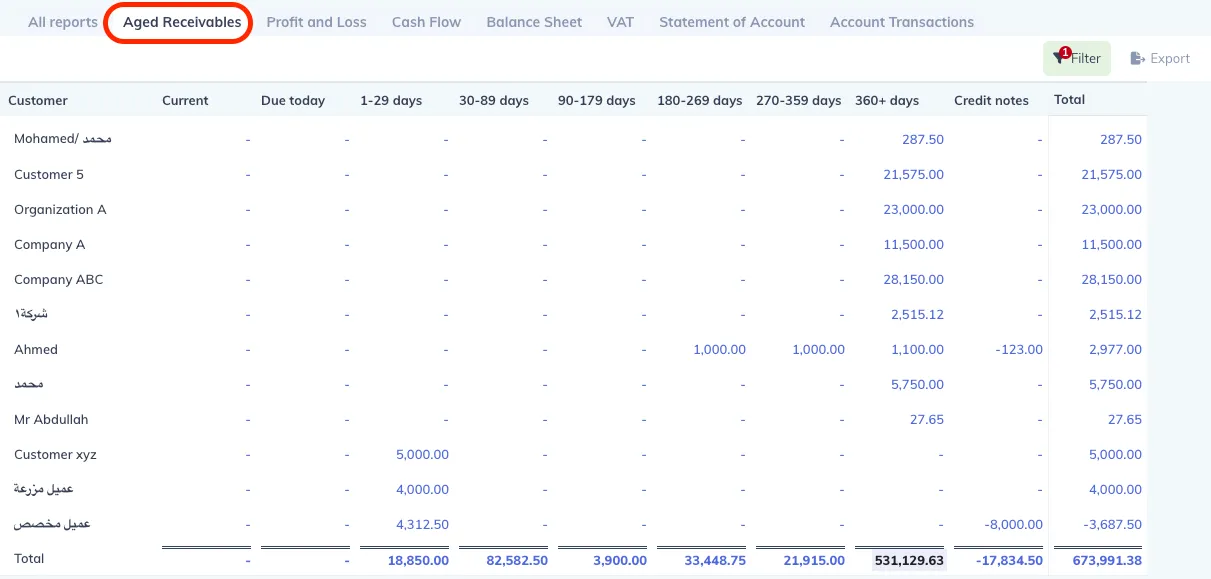Open Customer 5's 21,575.00 overdue amount
Image resolution: width=1211 pixels, height=579 pixels.
coord(911,174)
